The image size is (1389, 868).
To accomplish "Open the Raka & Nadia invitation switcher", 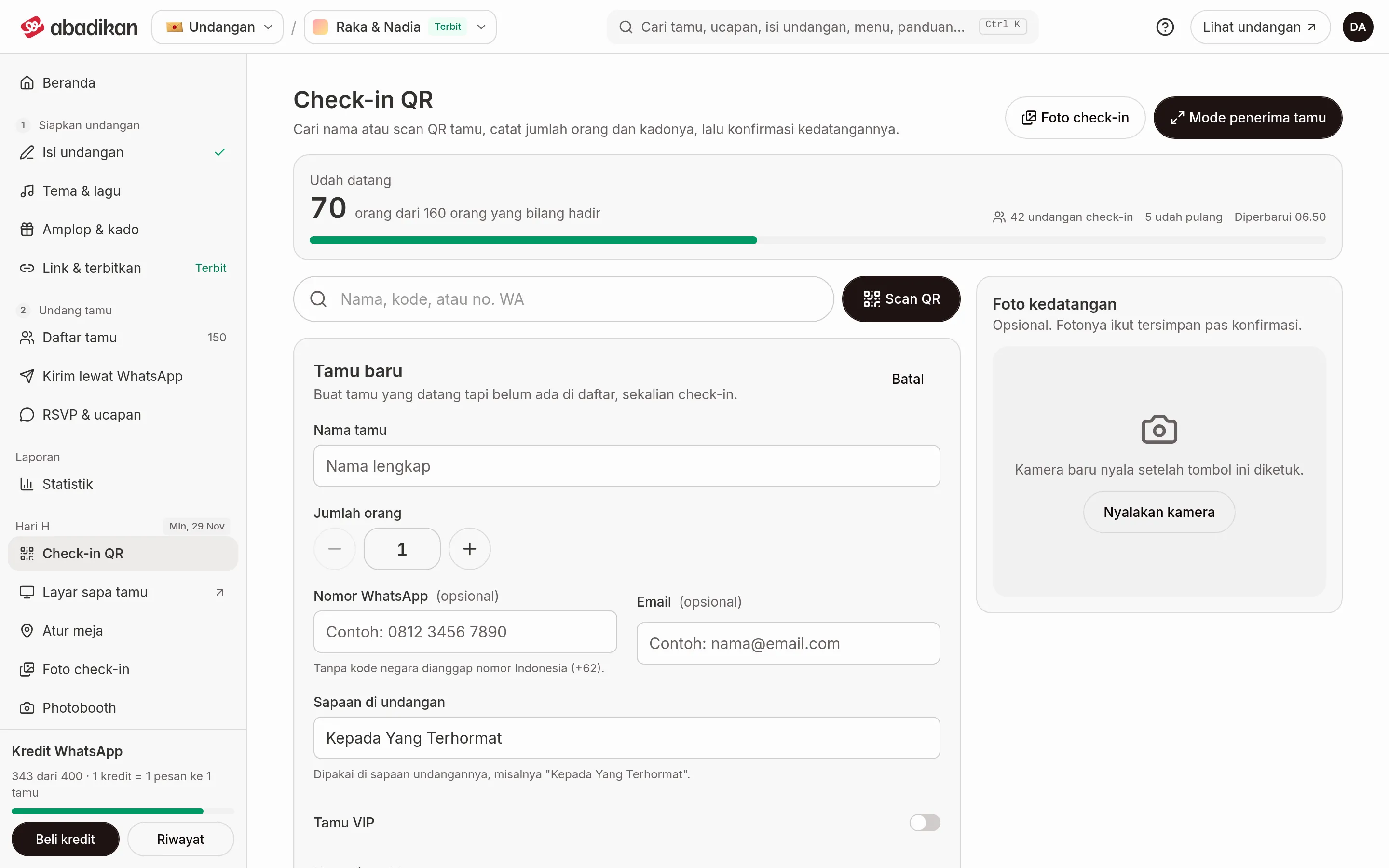I will 400,27.
